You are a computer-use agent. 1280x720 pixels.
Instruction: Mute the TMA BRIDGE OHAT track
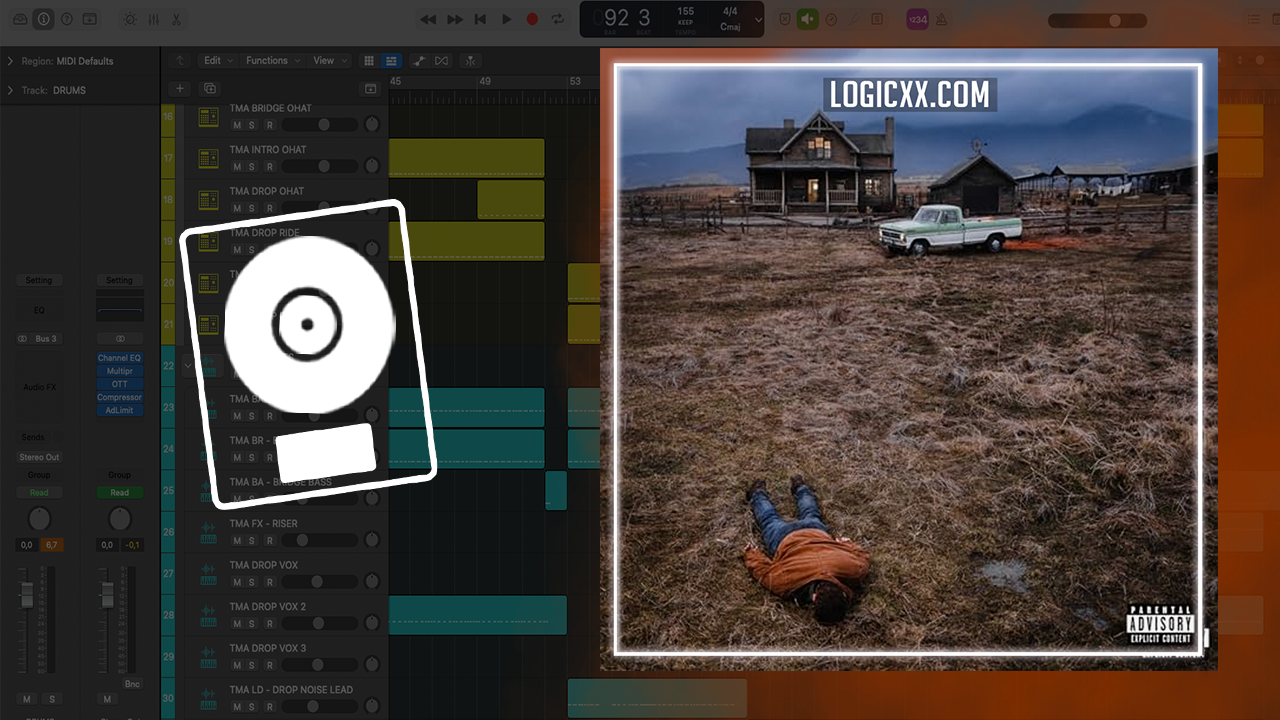click(237, 125)
